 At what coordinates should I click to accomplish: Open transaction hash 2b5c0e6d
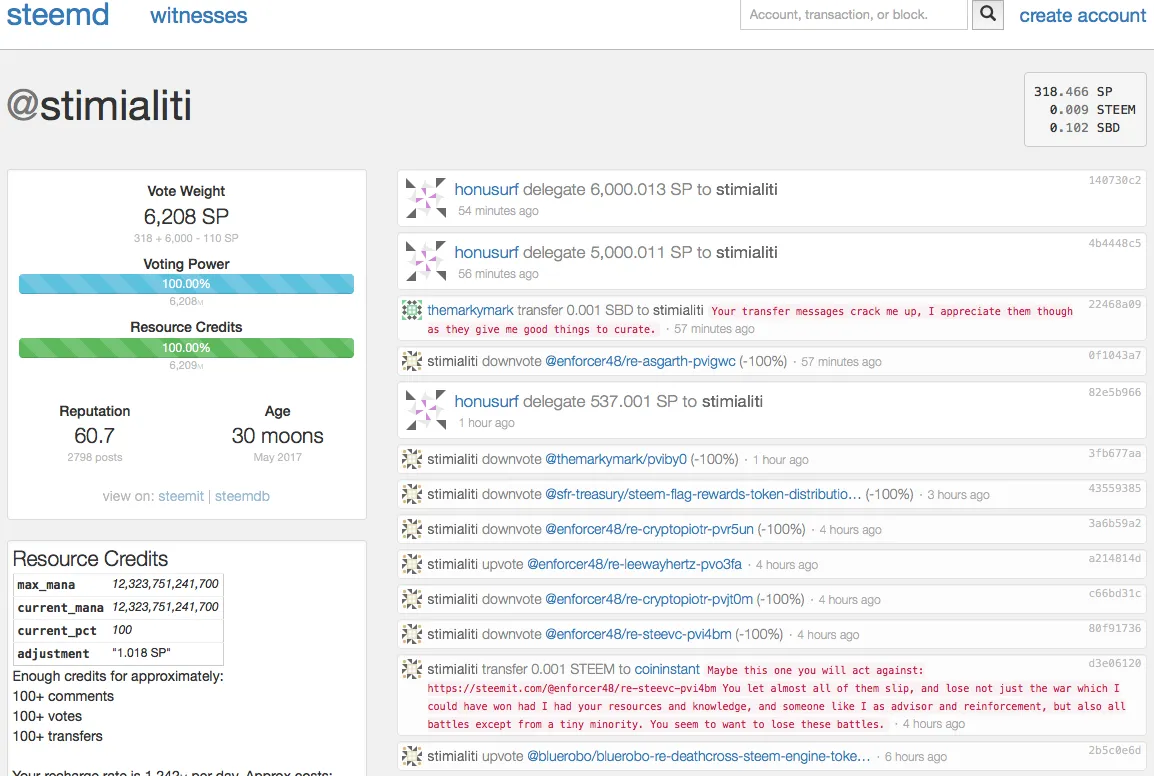[1114, 749]
